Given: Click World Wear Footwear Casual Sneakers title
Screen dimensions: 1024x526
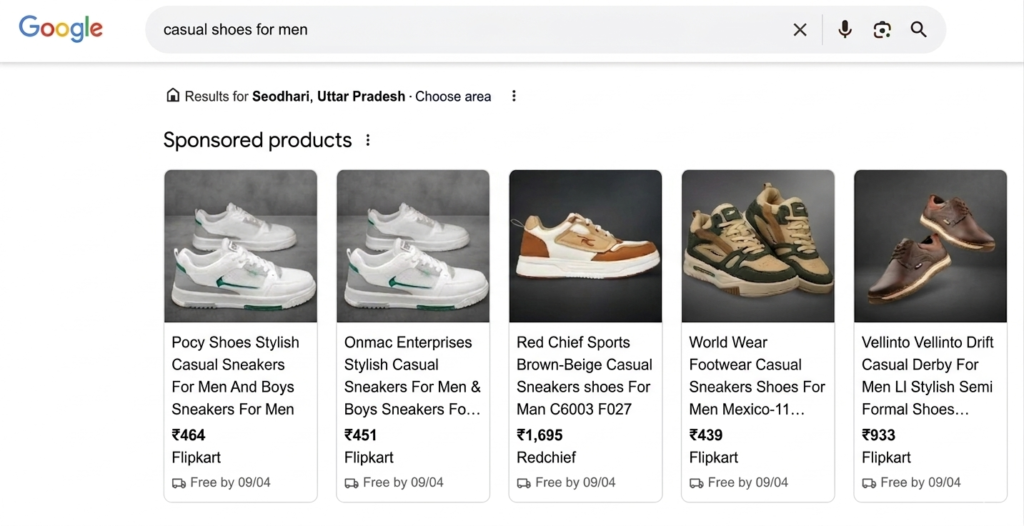Looking at the screenshot, I should [x=757, y=376].
